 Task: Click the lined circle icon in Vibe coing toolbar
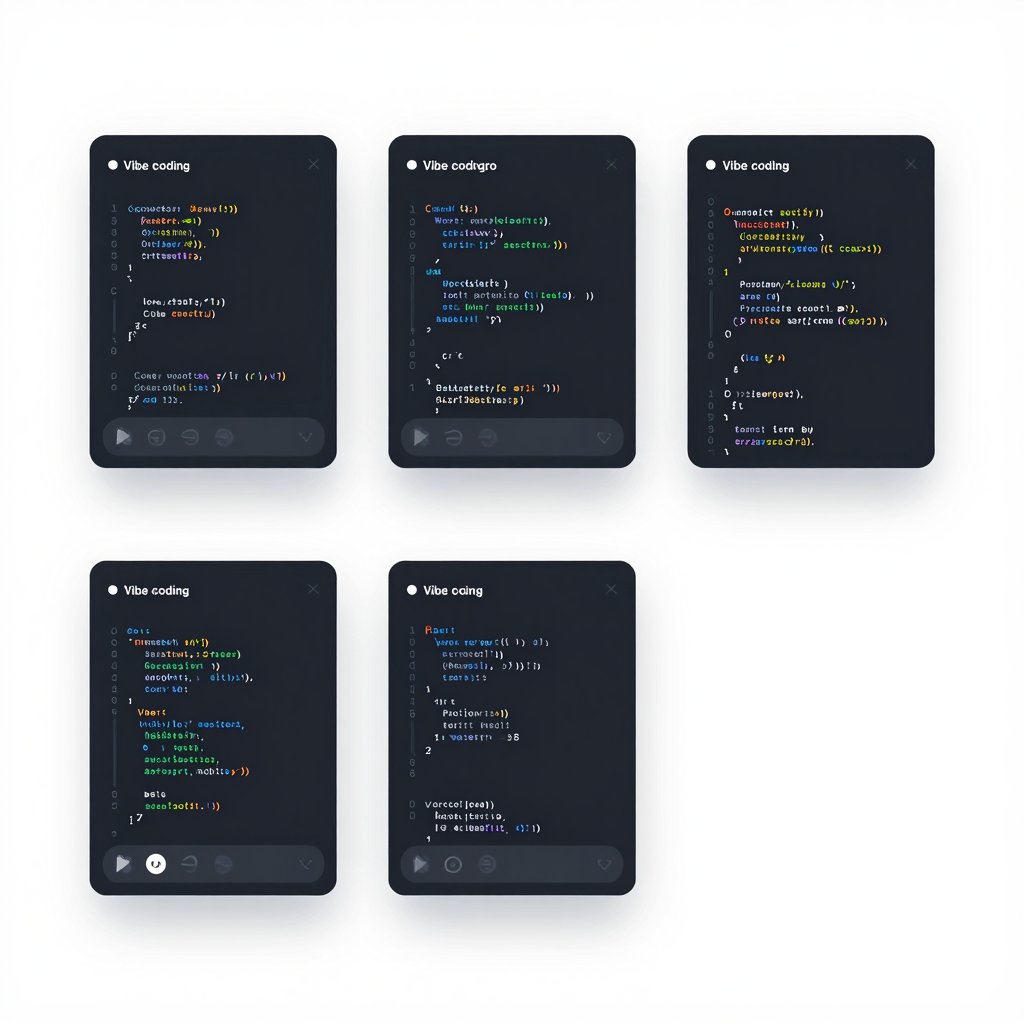point(487,864)
